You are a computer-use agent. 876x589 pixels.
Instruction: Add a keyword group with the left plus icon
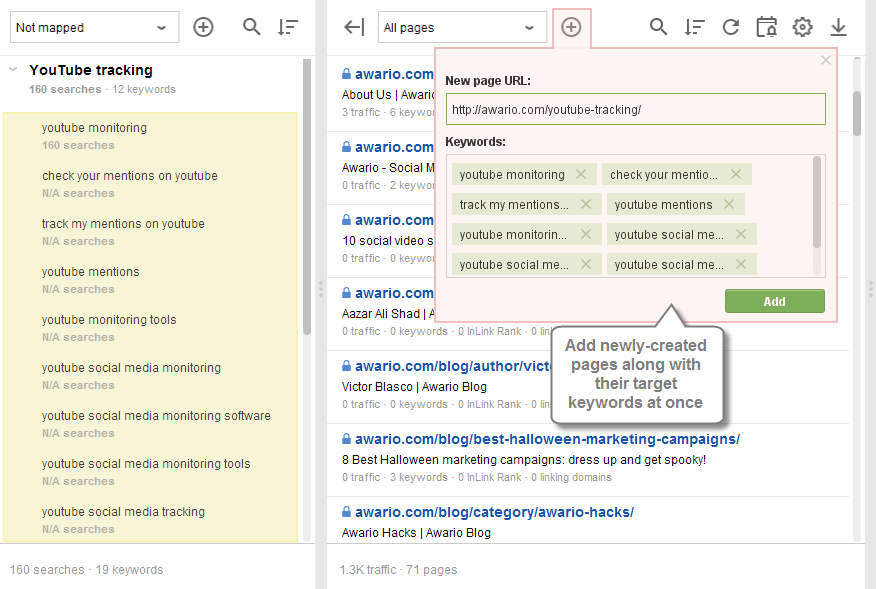pos(203,27)
